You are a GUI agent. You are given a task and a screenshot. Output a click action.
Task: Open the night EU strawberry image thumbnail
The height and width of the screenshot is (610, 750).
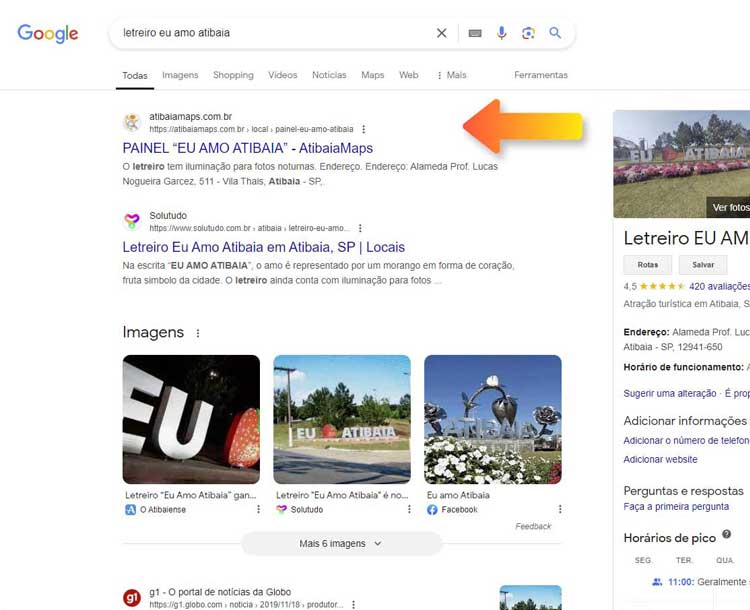[x=191, y=419]
